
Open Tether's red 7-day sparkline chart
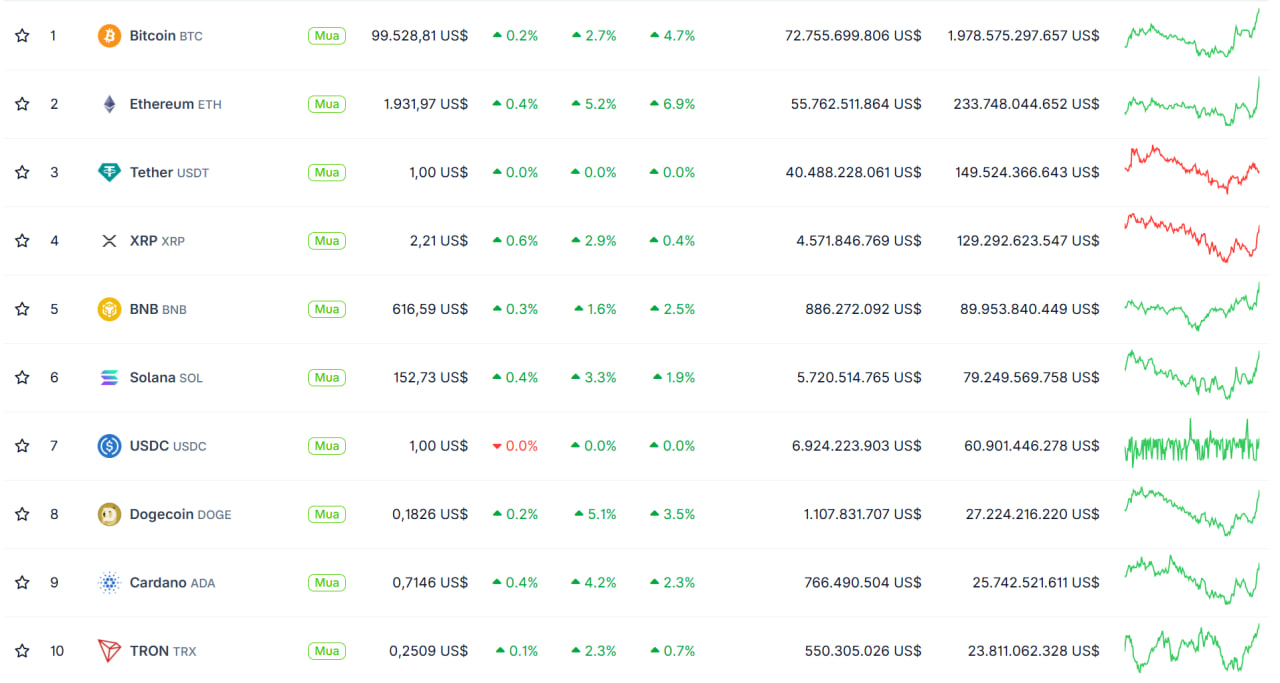(x=1191, y=170)
